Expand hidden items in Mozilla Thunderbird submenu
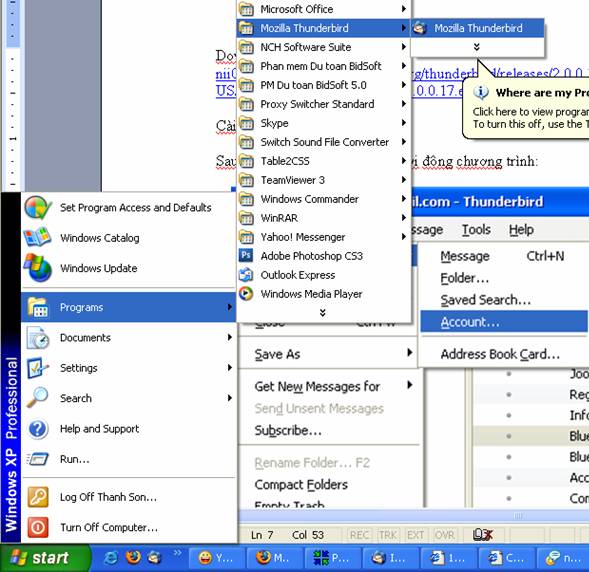Viewport: 589px width, 572px height. 477,47
